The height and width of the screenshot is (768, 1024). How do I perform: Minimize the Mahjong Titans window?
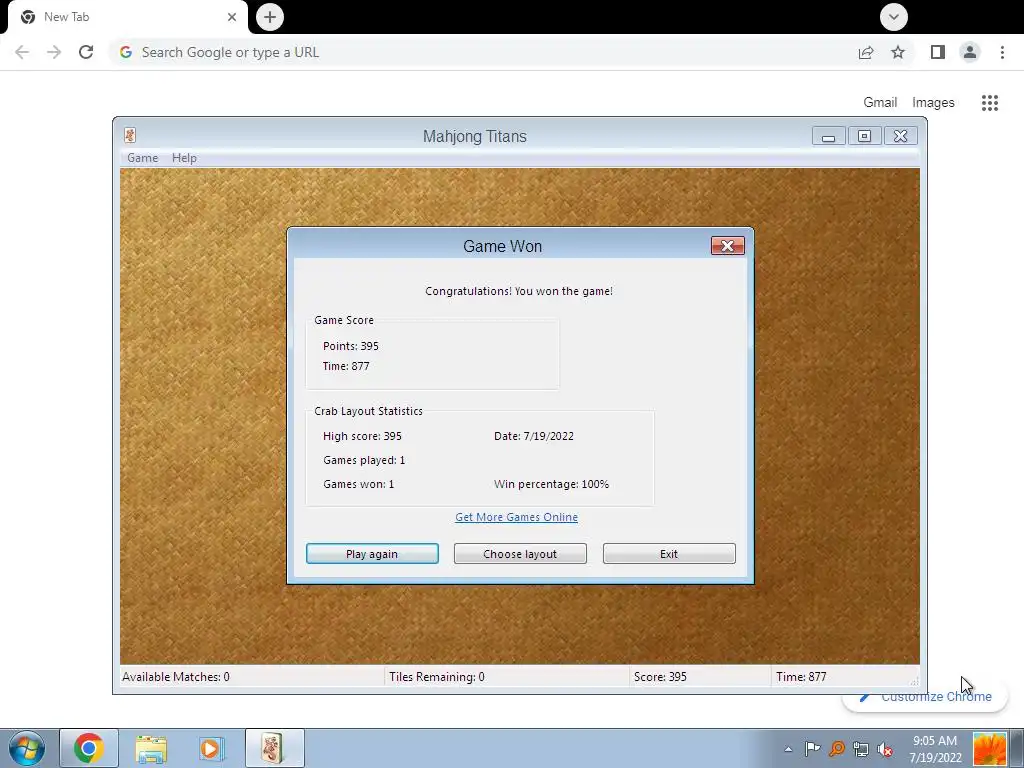[x=829, y=136]
